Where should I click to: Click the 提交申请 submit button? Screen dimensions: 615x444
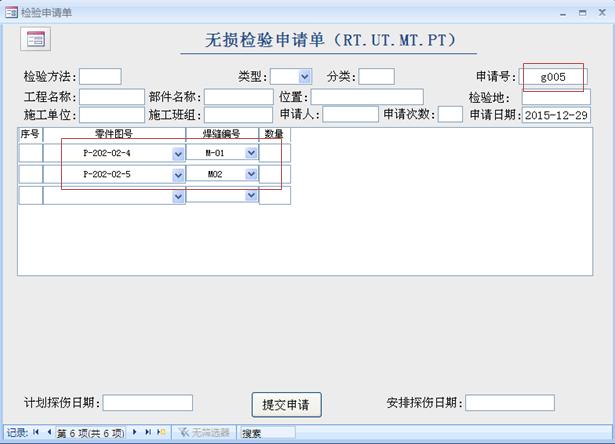click(x=285, y=405)
